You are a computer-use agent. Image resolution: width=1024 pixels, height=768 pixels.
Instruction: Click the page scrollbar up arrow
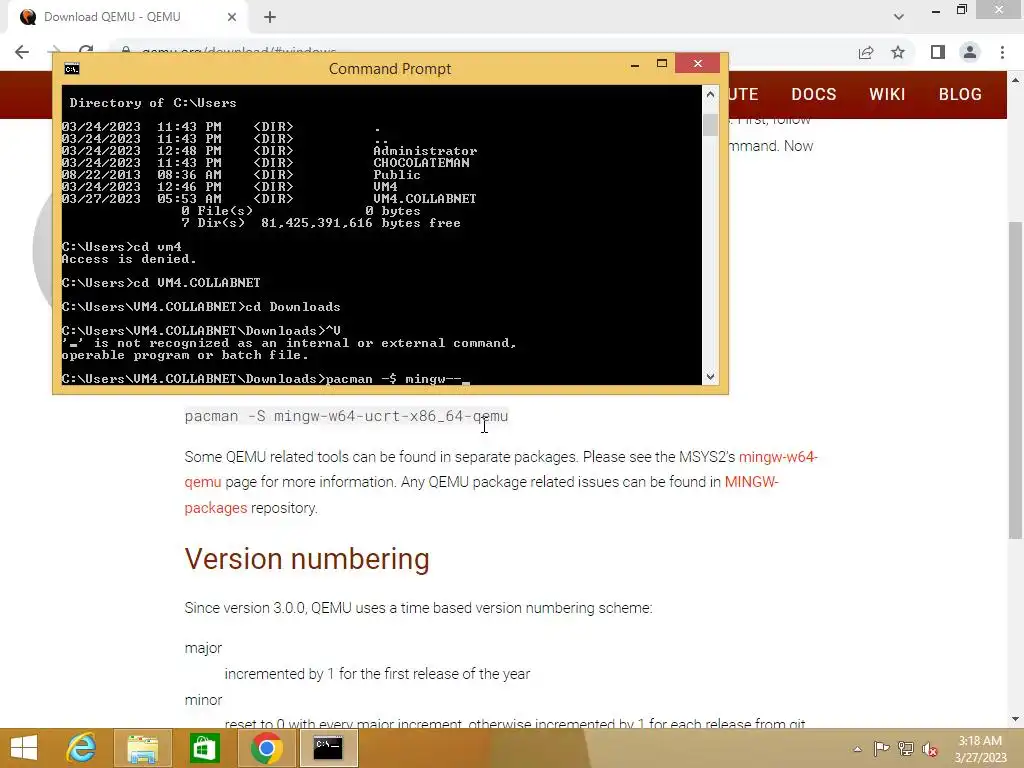(1015, 80)
